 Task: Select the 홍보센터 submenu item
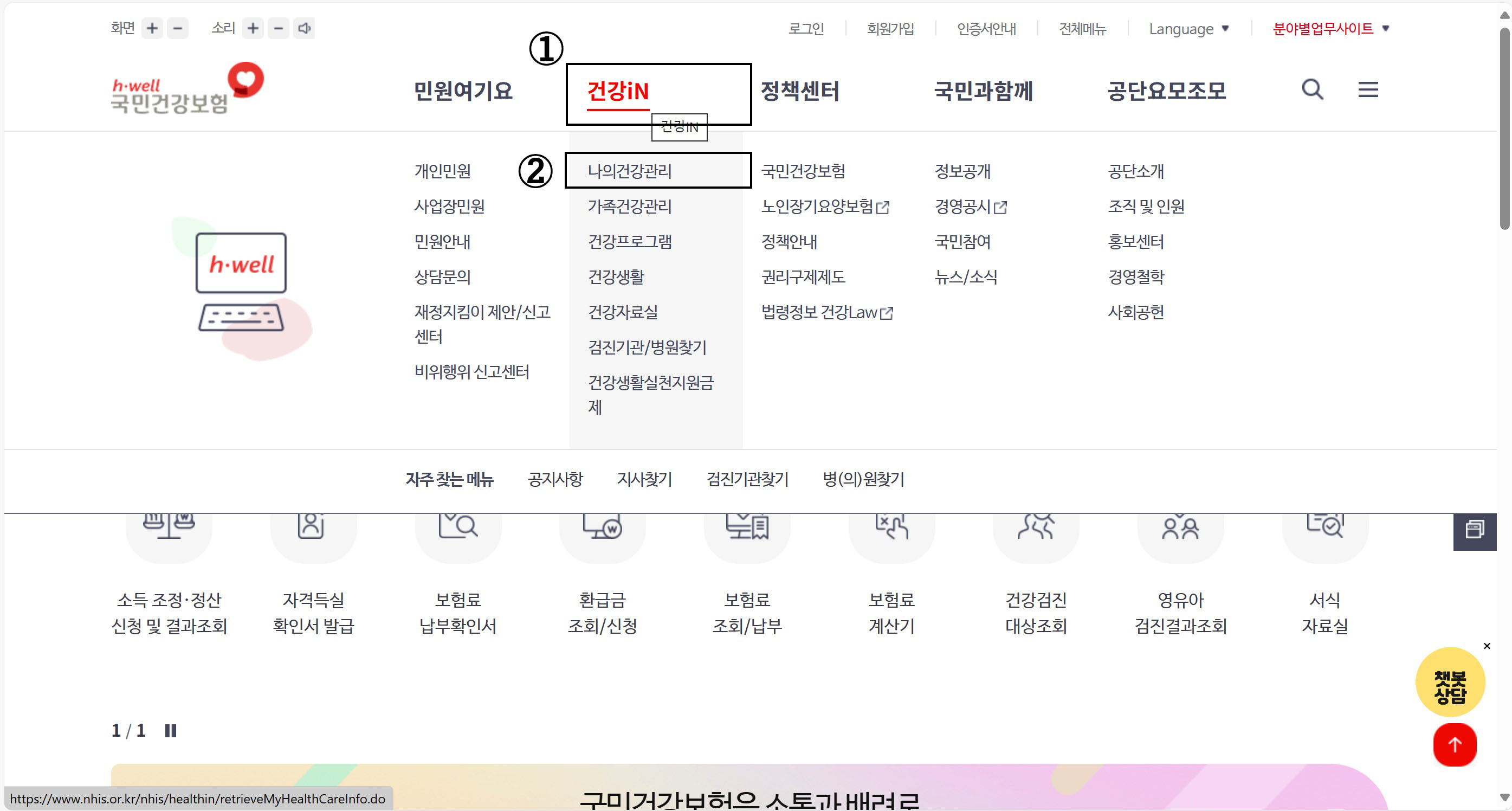1136,241
